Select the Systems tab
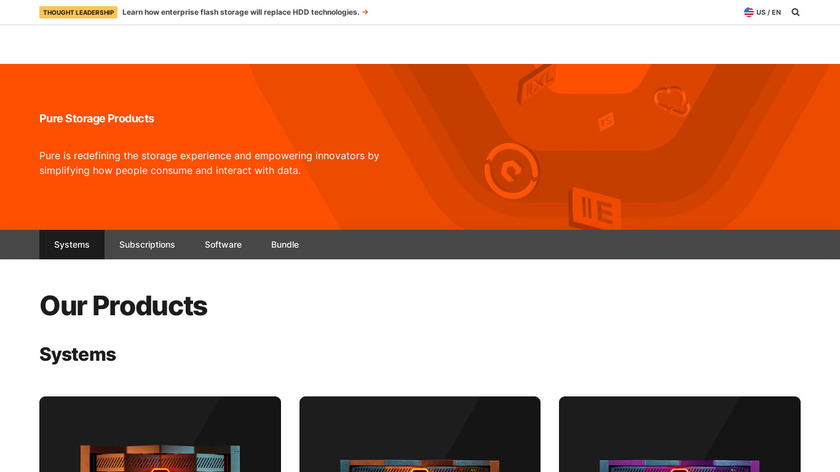840x472 pixels. 72,244
